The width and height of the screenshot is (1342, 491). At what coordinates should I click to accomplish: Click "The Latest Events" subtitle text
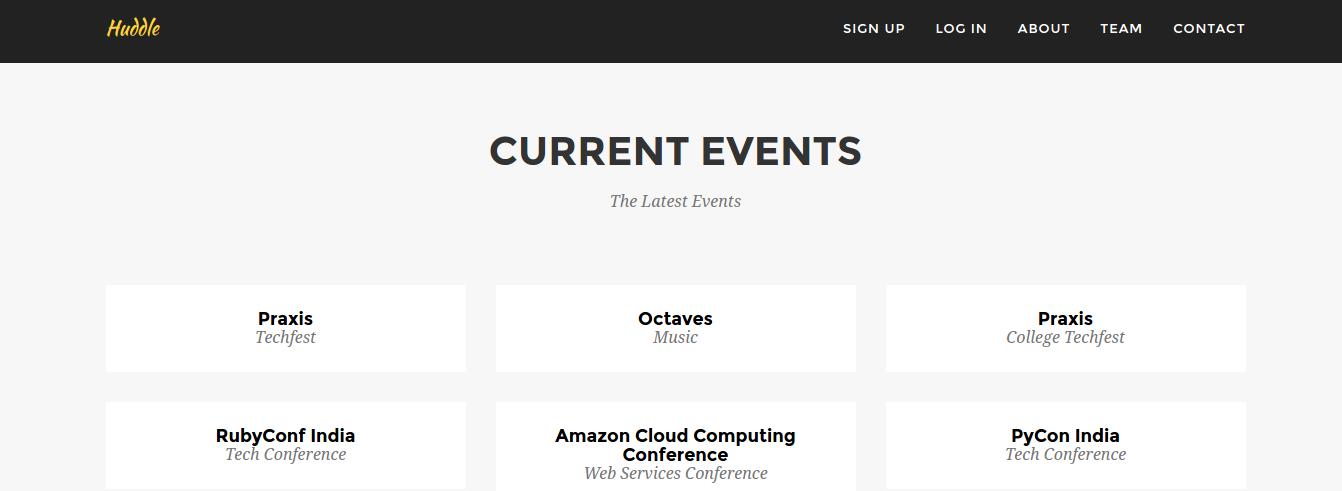[x=675, y=201]
